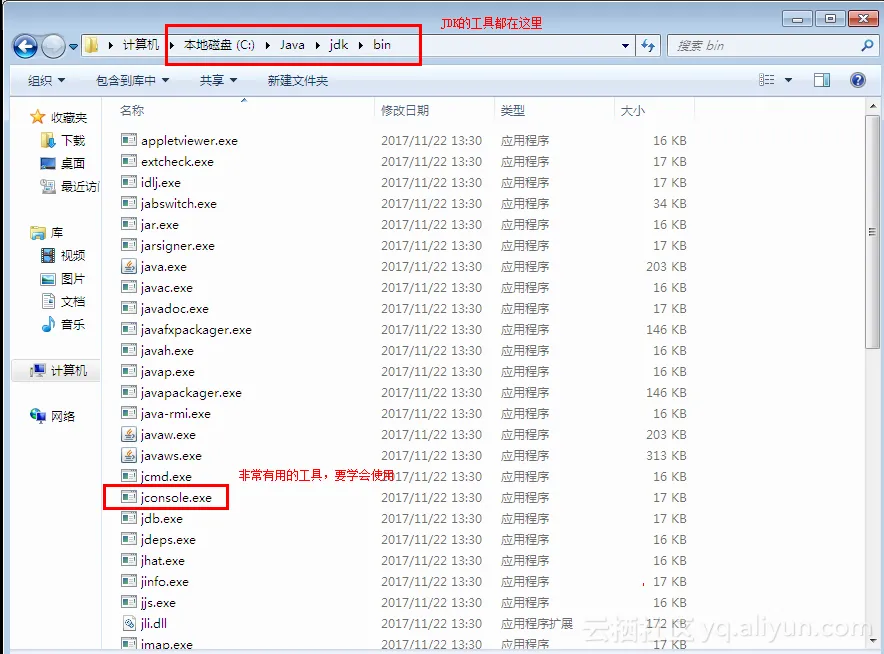Open 音乐 library in sidebar
Viewport: 884px width, 654px height.
[x=63, y=324]
